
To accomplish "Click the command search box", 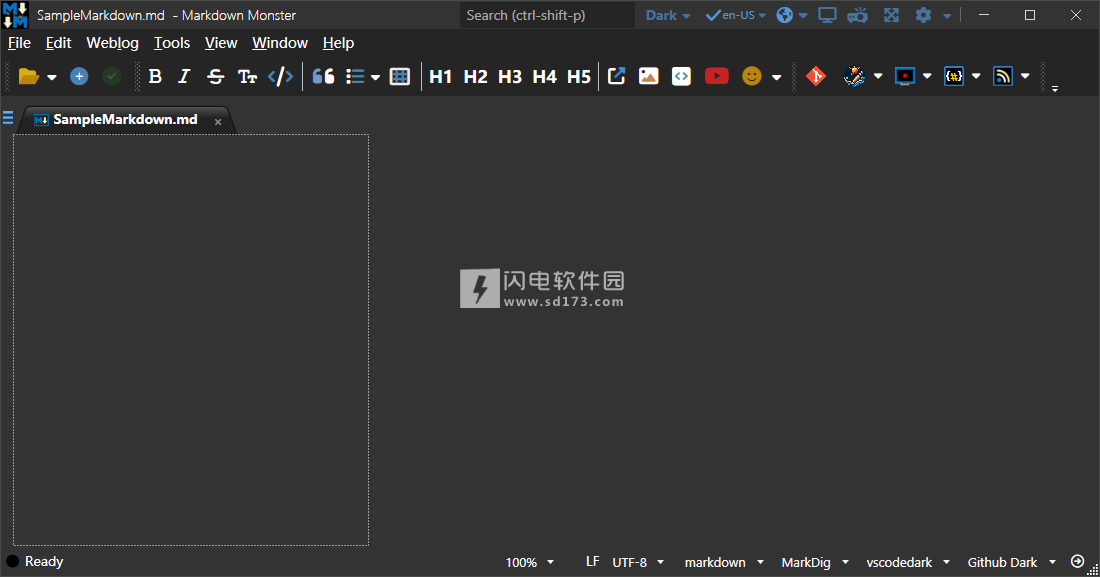I will click(546, 15).
